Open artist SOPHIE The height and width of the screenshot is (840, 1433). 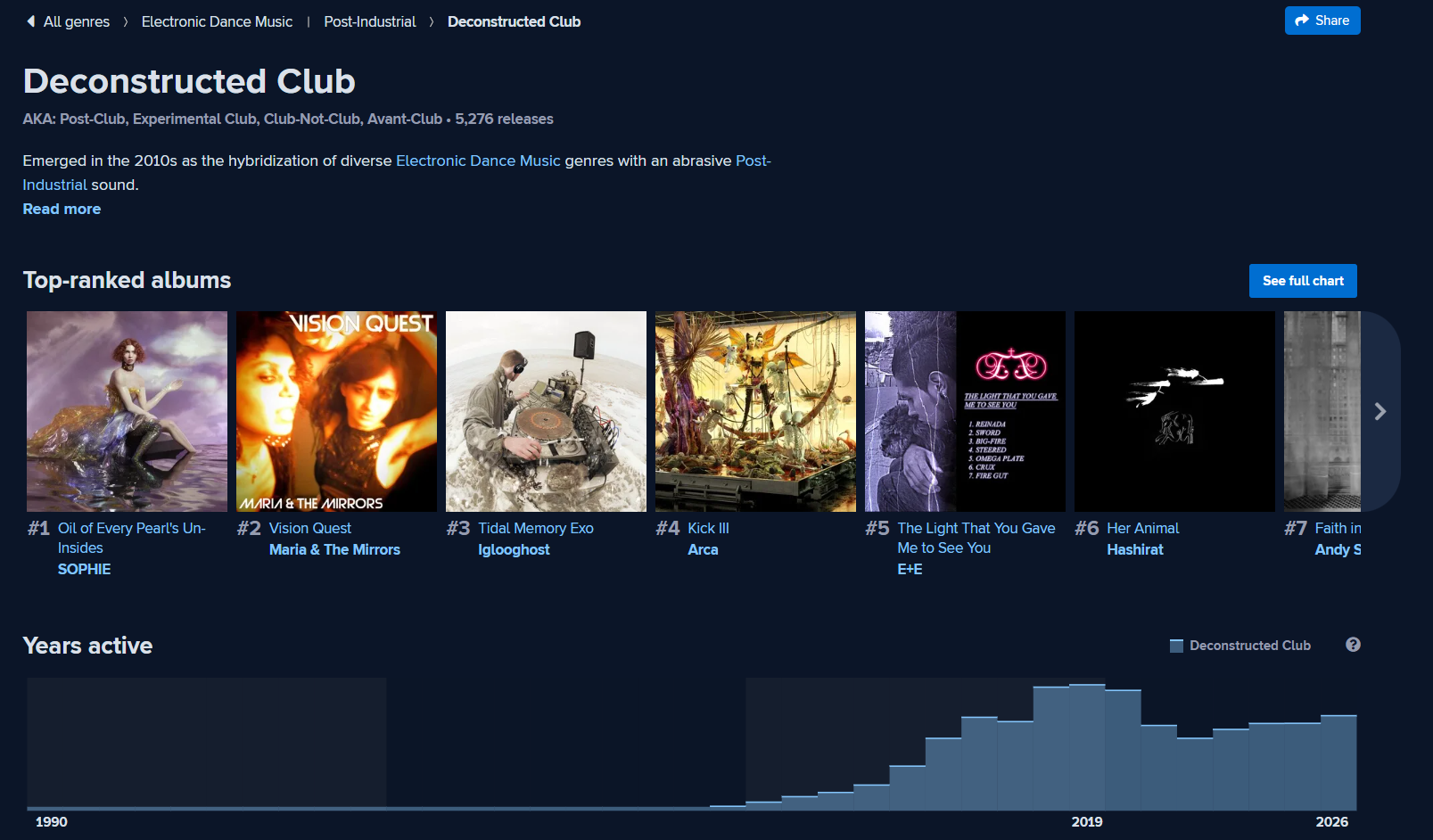[85, 569]
